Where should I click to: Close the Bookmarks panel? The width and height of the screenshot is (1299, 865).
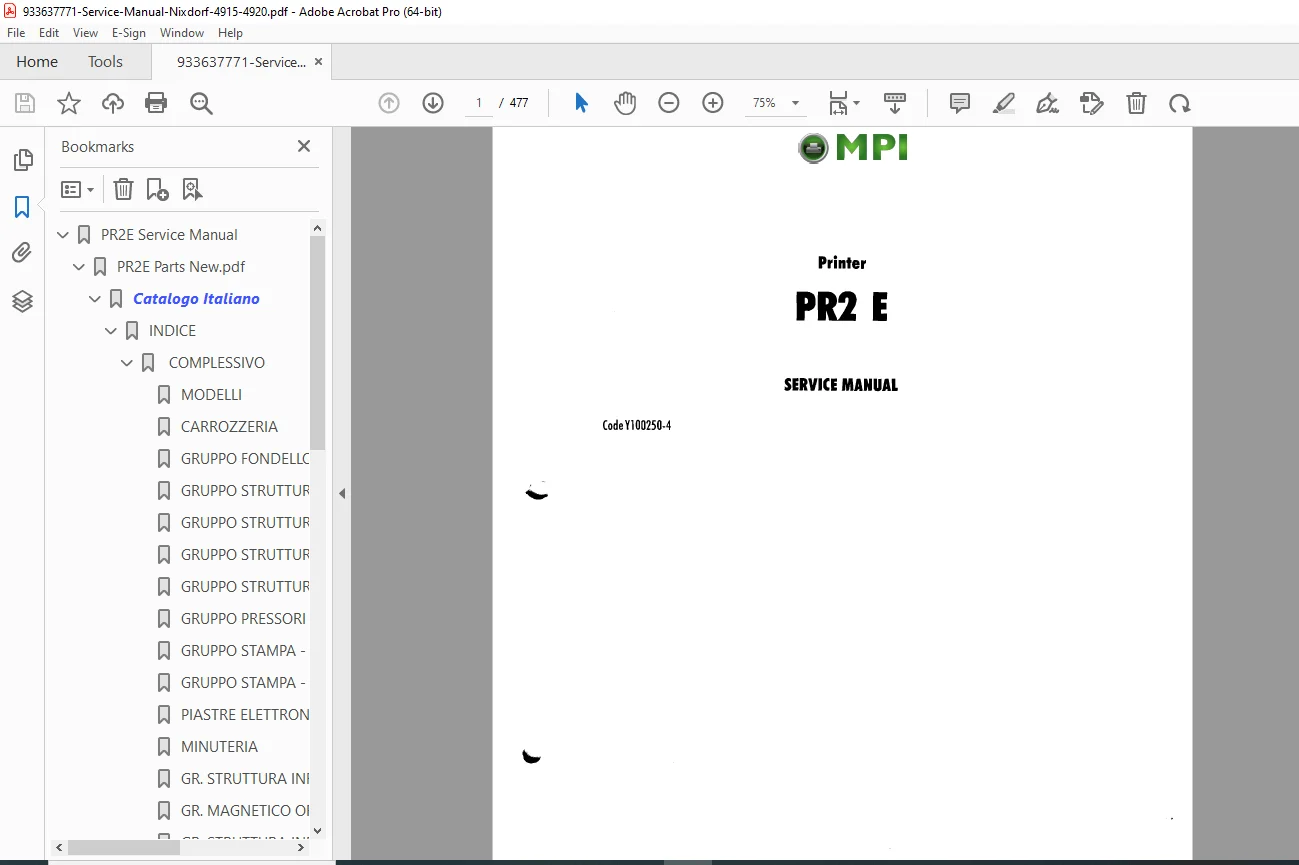(304, 146)
